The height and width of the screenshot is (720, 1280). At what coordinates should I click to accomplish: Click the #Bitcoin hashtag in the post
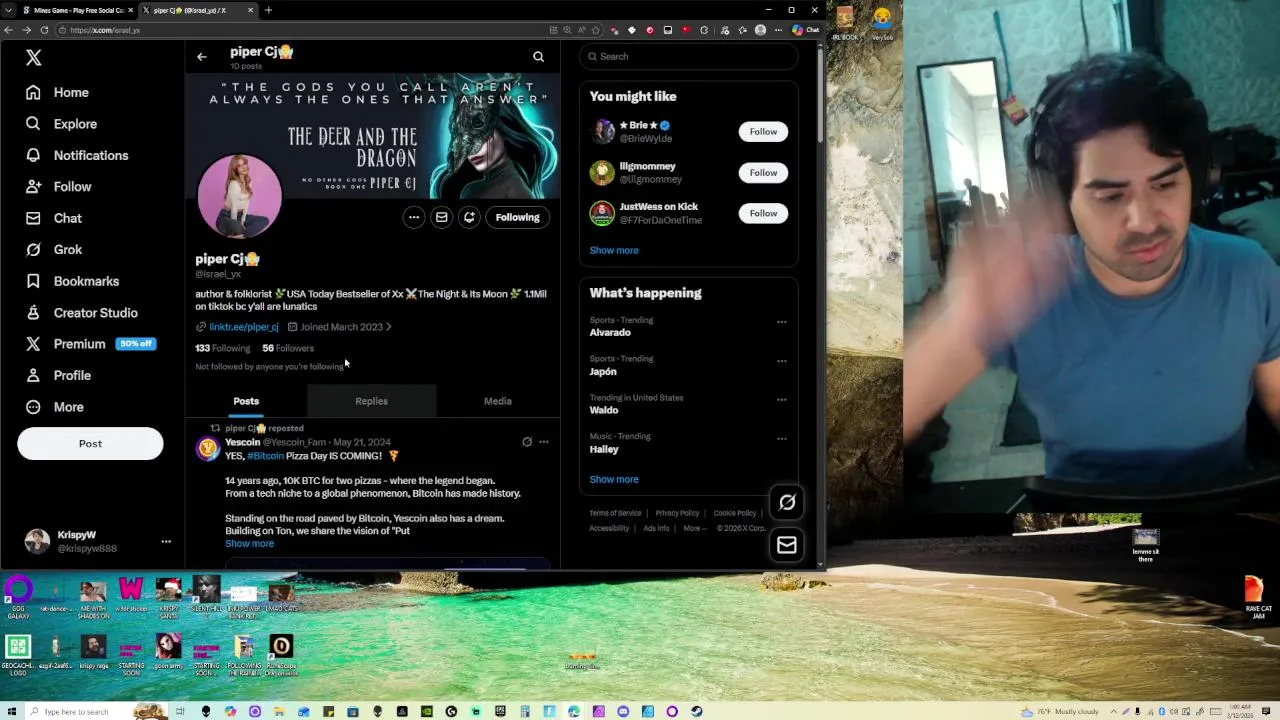[x=265, y=456]
